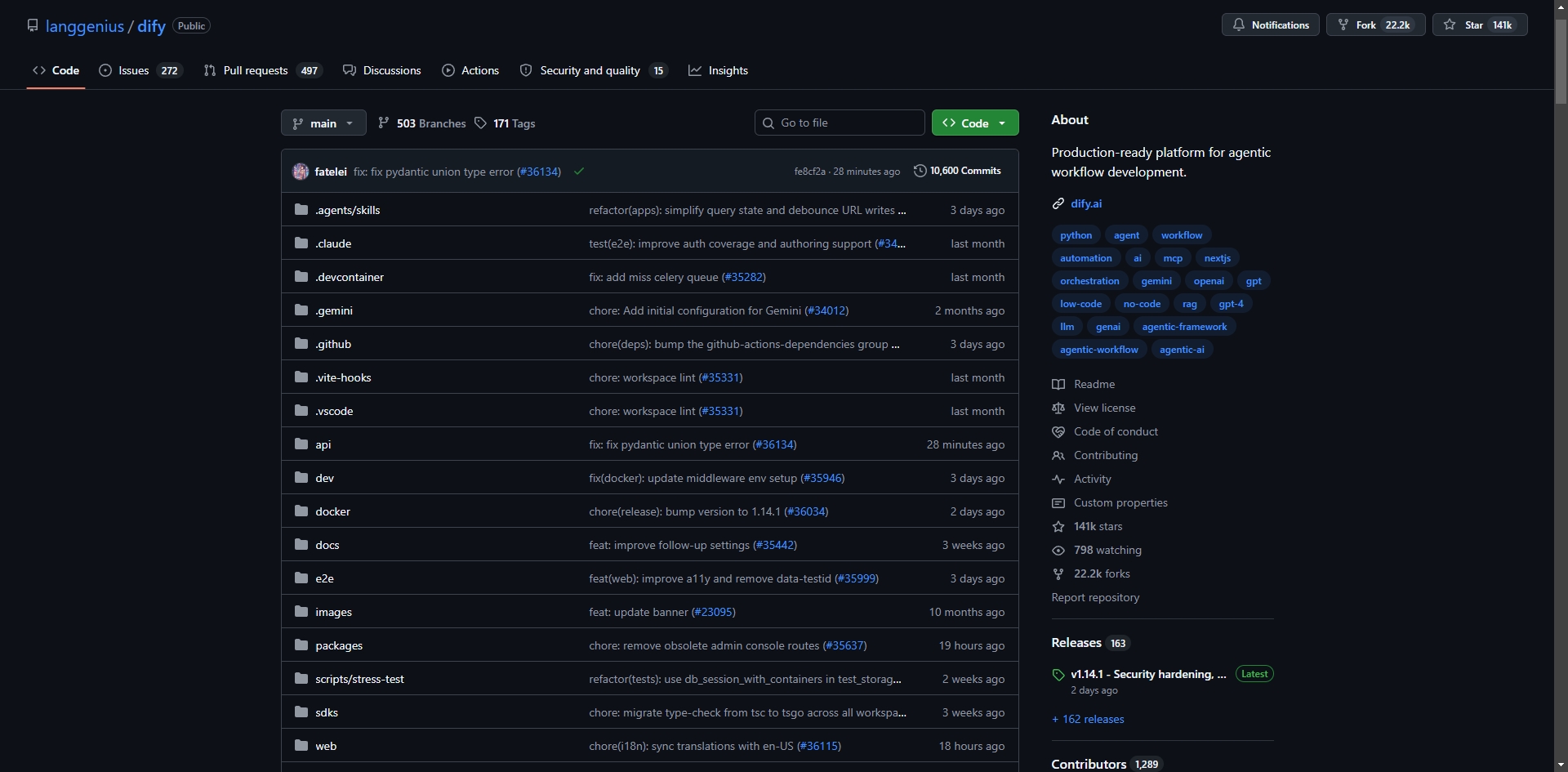Image resolution: width=1568 pixels, height=772 pixels.
Task: Open the sdks folder
Action: [x=327, y=712]
